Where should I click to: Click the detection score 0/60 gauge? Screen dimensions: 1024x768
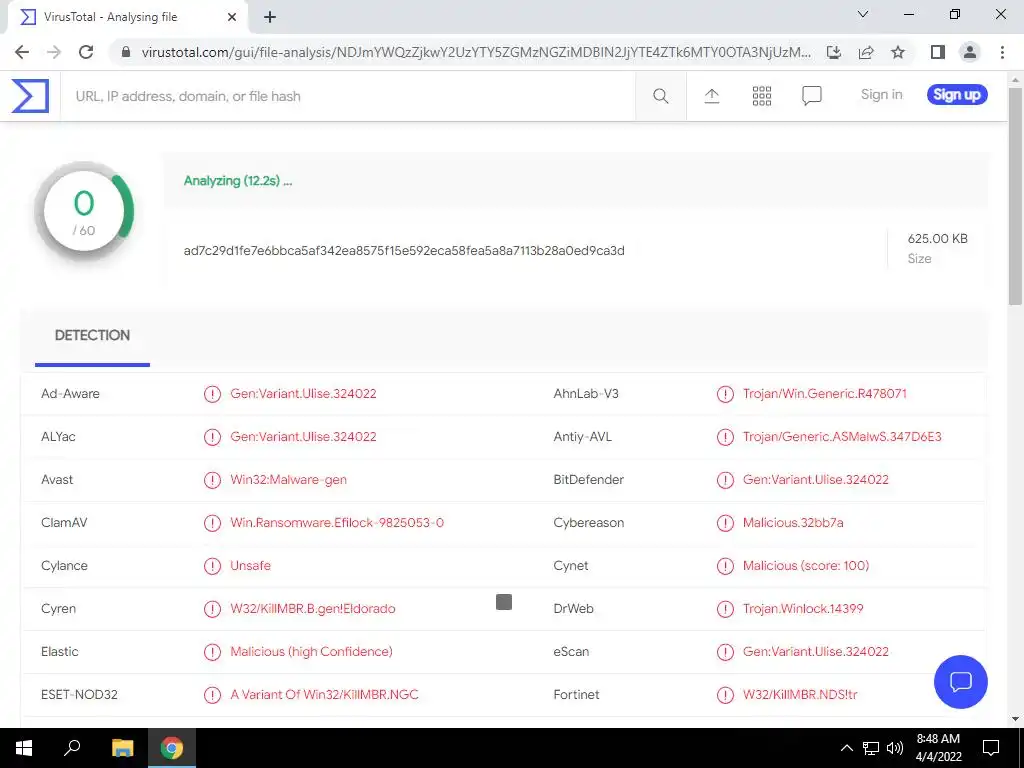point(84,212)
